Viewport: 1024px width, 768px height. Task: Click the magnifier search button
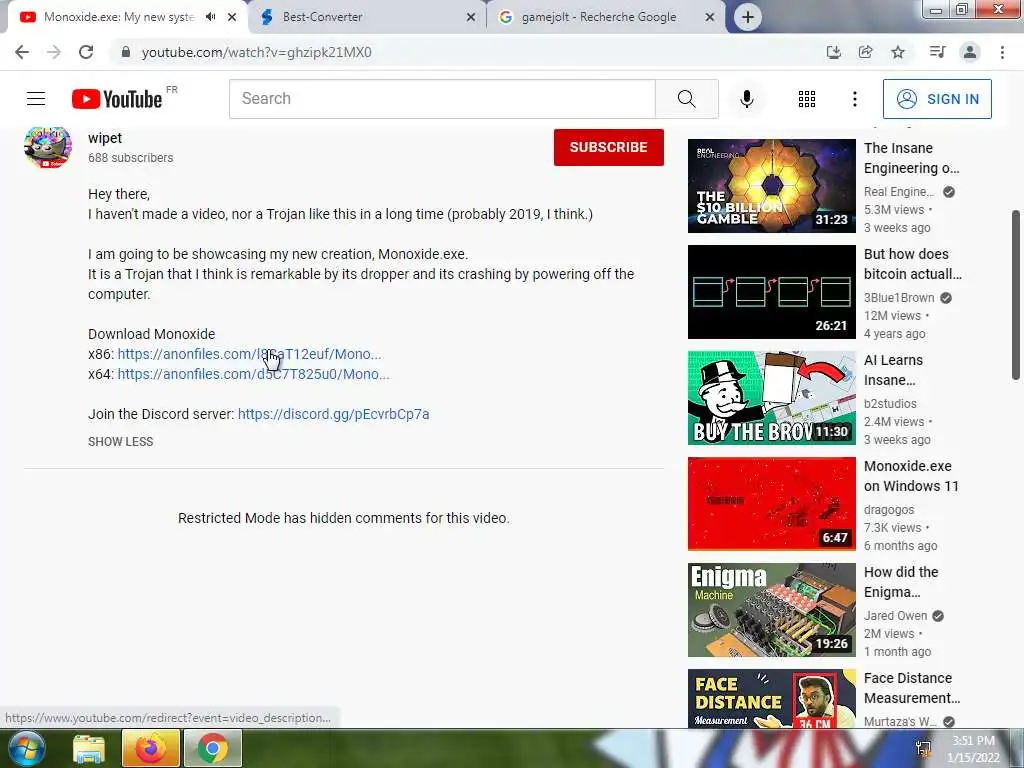[686, 99]
